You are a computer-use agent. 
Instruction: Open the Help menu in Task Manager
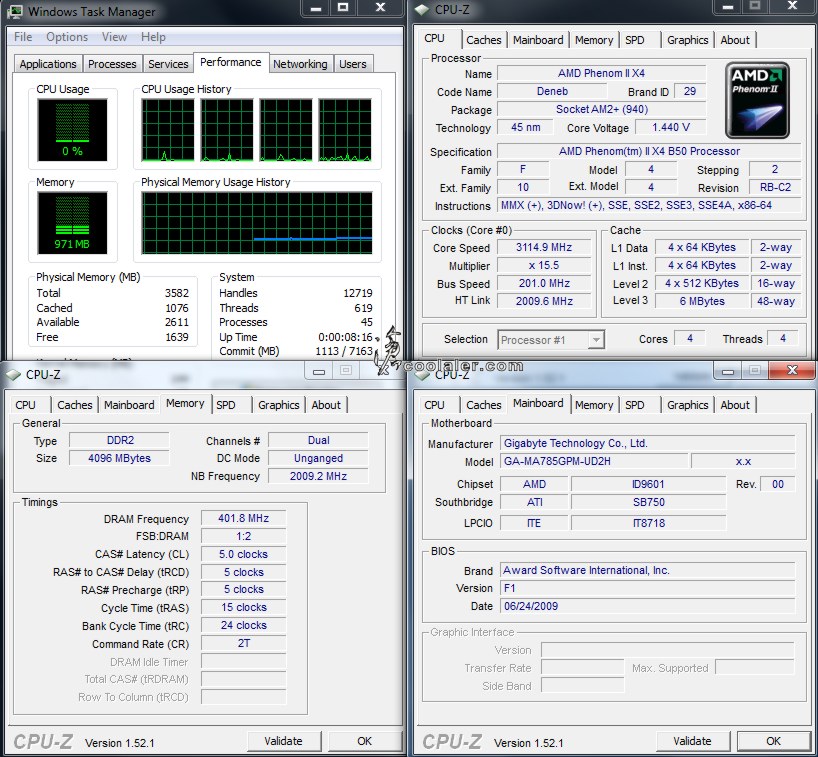tap(153, 37)
